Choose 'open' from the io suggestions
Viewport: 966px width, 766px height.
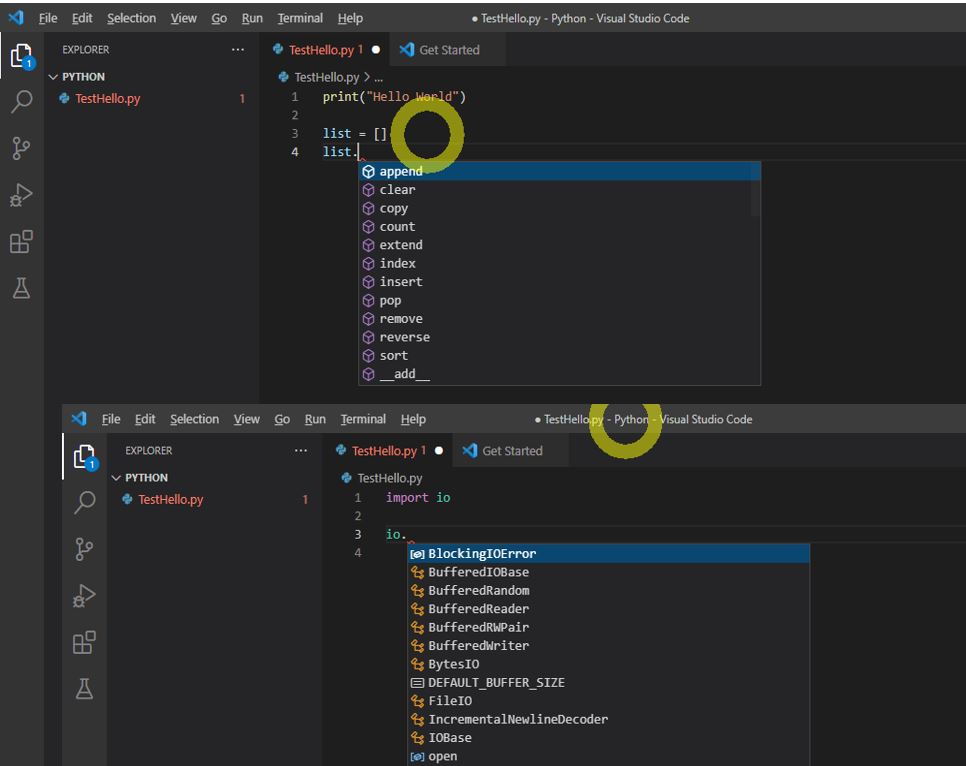pos(609,757)
